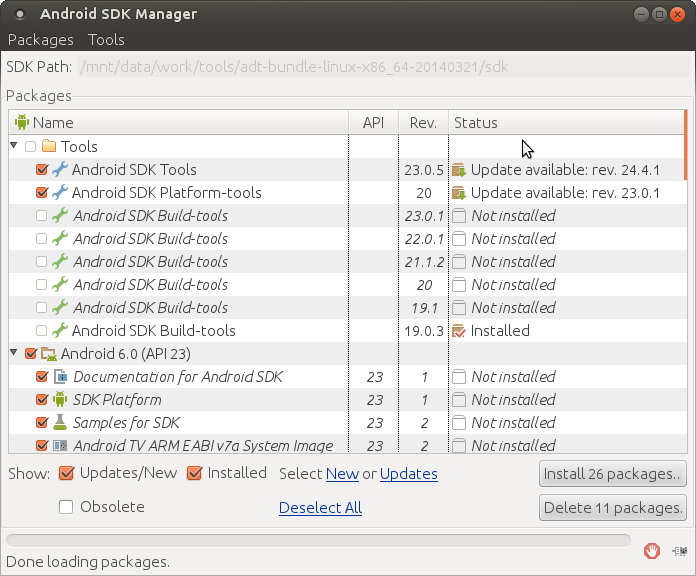
Task: Click the Deselect All link
Action: pyautogui.click(x=320, y=508)
